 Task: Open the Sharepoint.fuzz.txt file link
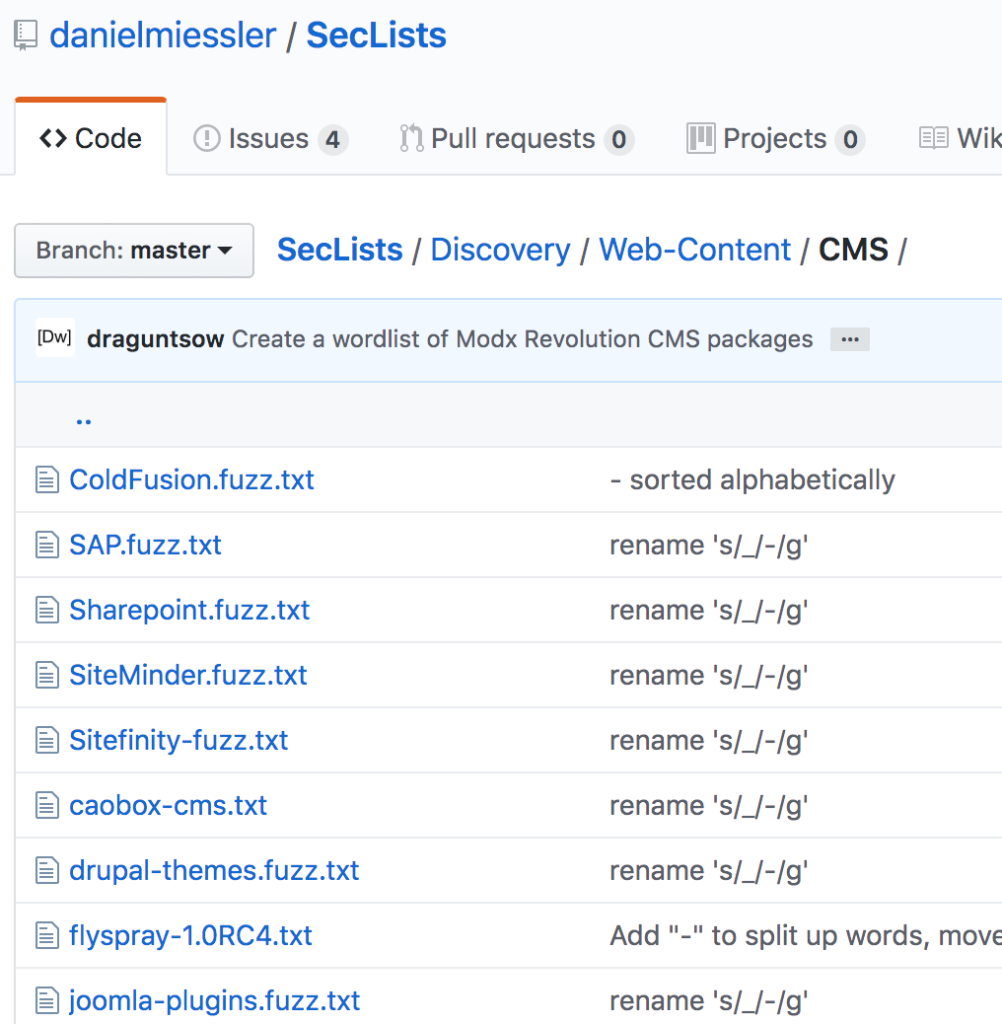point(189,610)
